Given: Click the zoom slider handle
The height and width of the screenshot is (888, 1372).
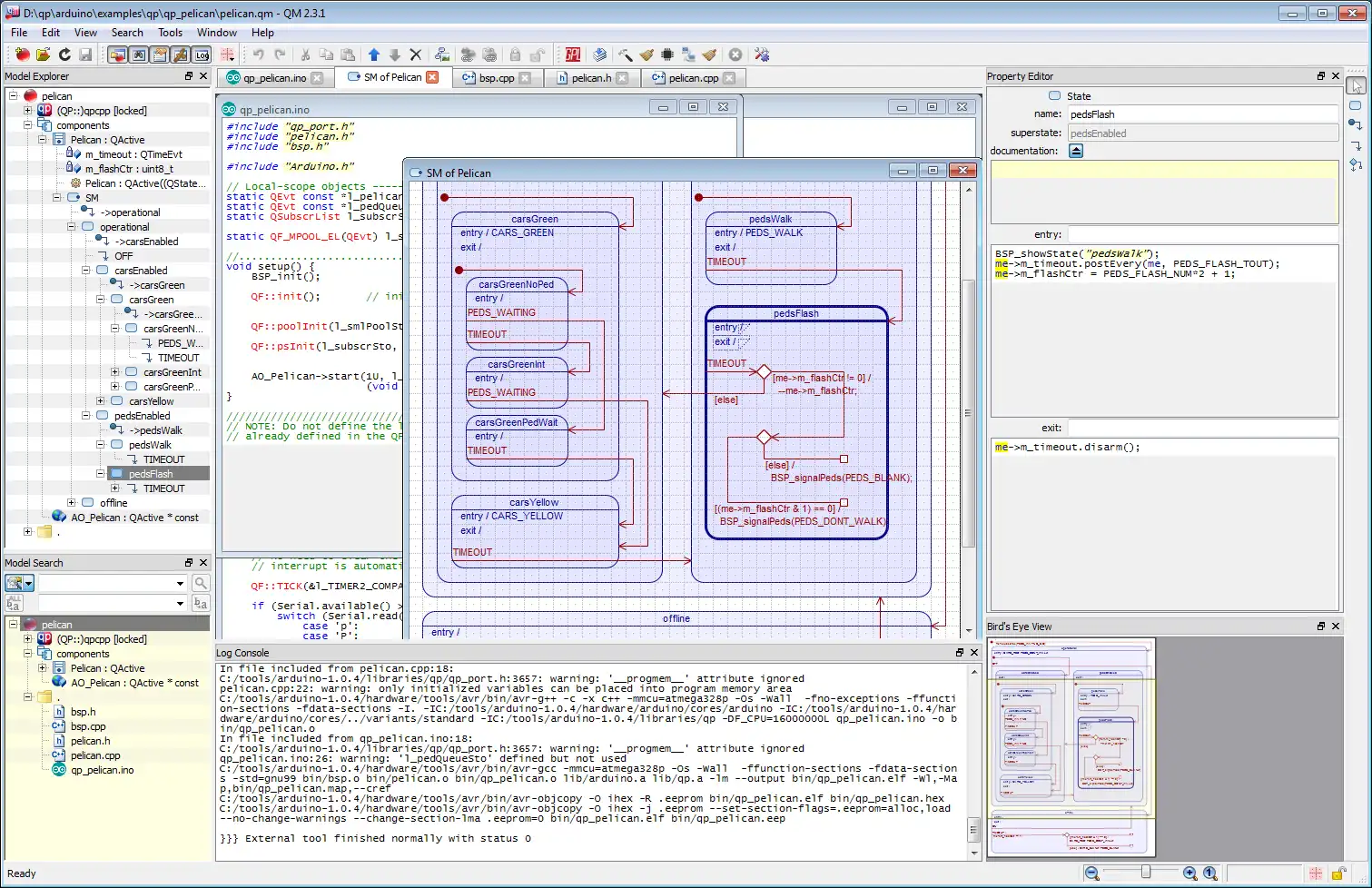Looking at the screenshot, I should click(1146, 873).
